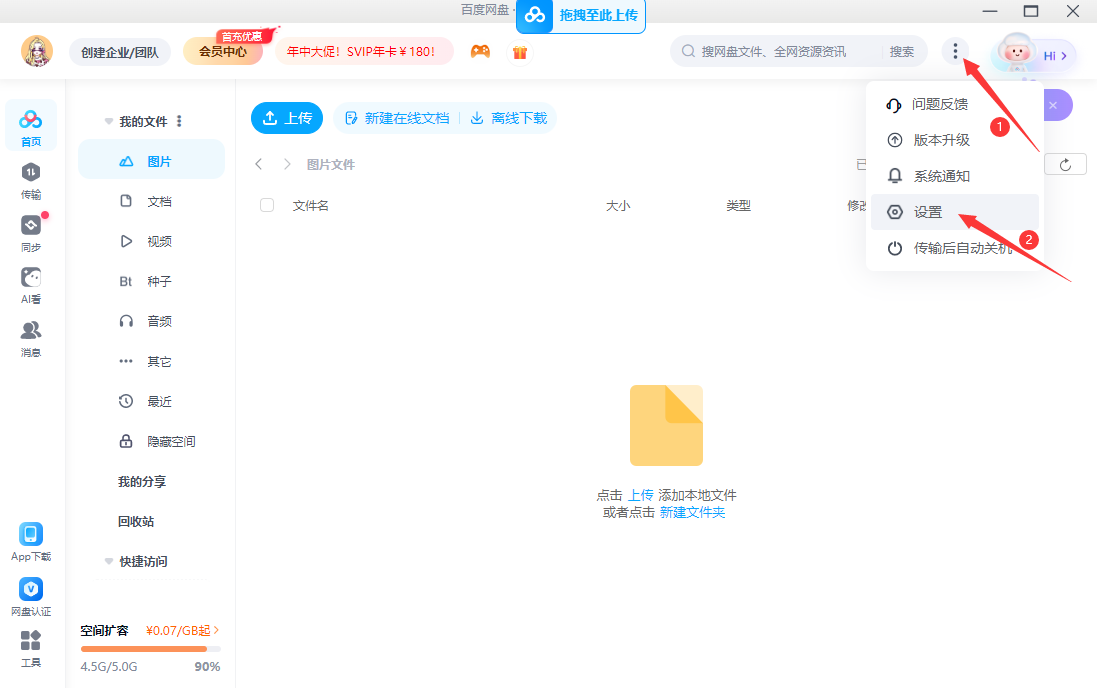The image size is (1097, 688).
Task: Click the 新建文件夹 link
Action: pos(693,510)
